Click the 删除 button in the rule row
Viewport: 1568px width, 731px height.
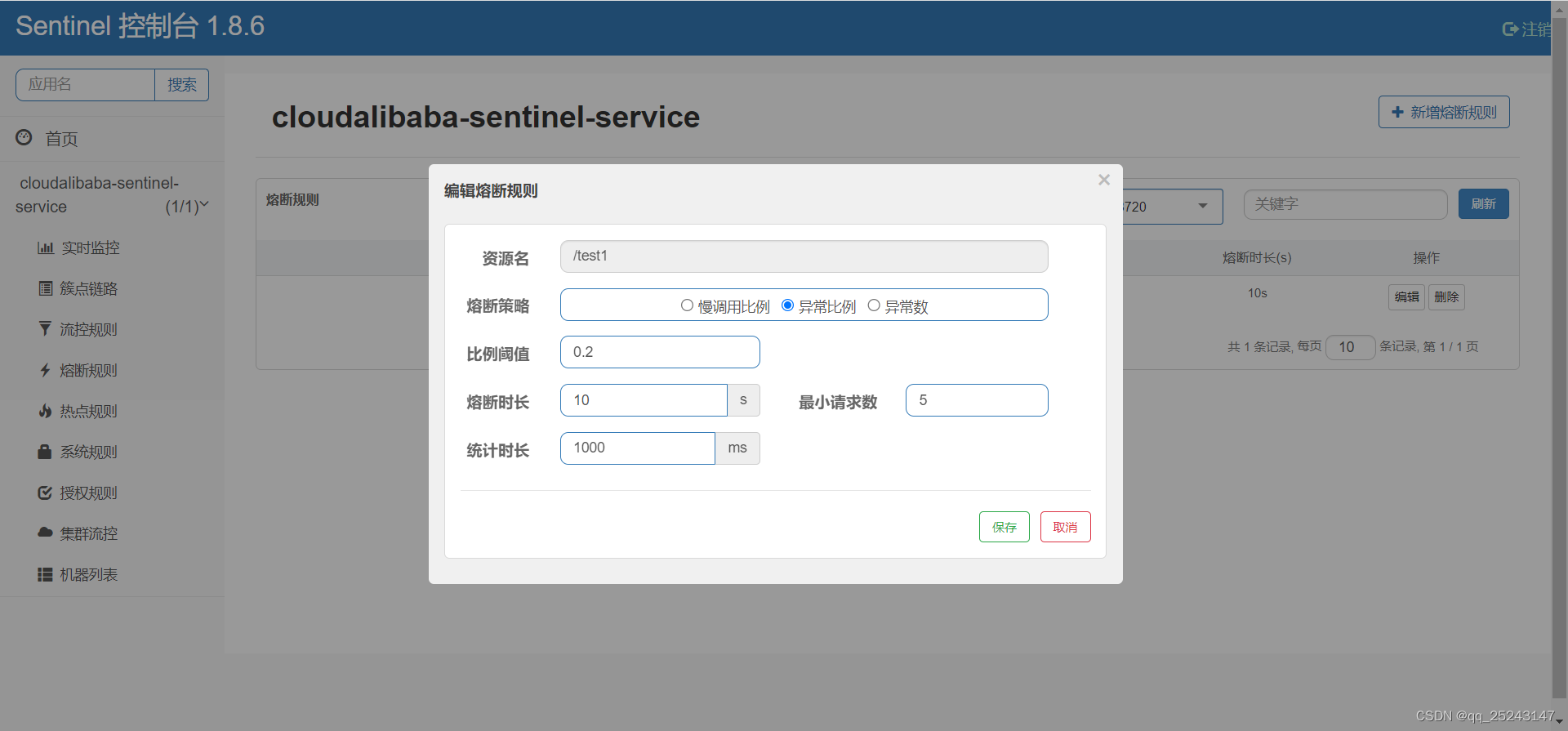[x=1446, y=296]
